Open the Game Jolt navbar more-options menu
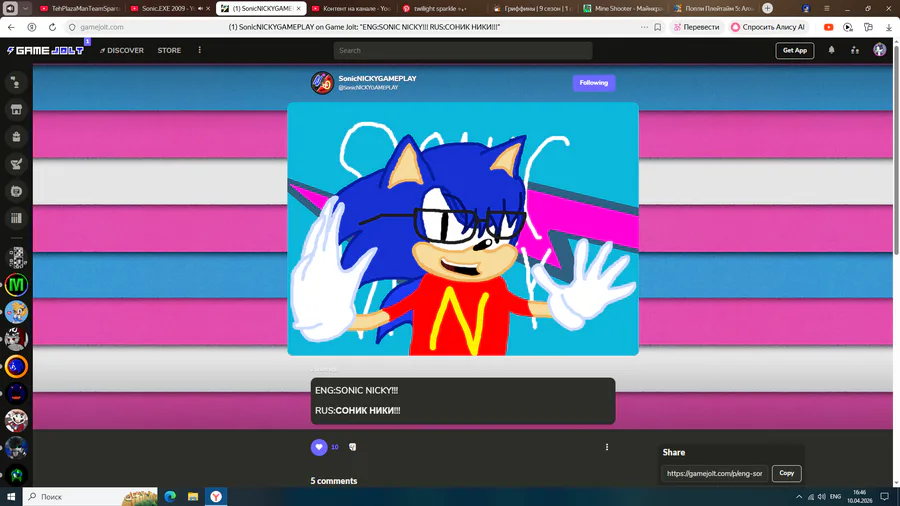The width and height of the screenshot is (900, 506). tap(200, 50)
